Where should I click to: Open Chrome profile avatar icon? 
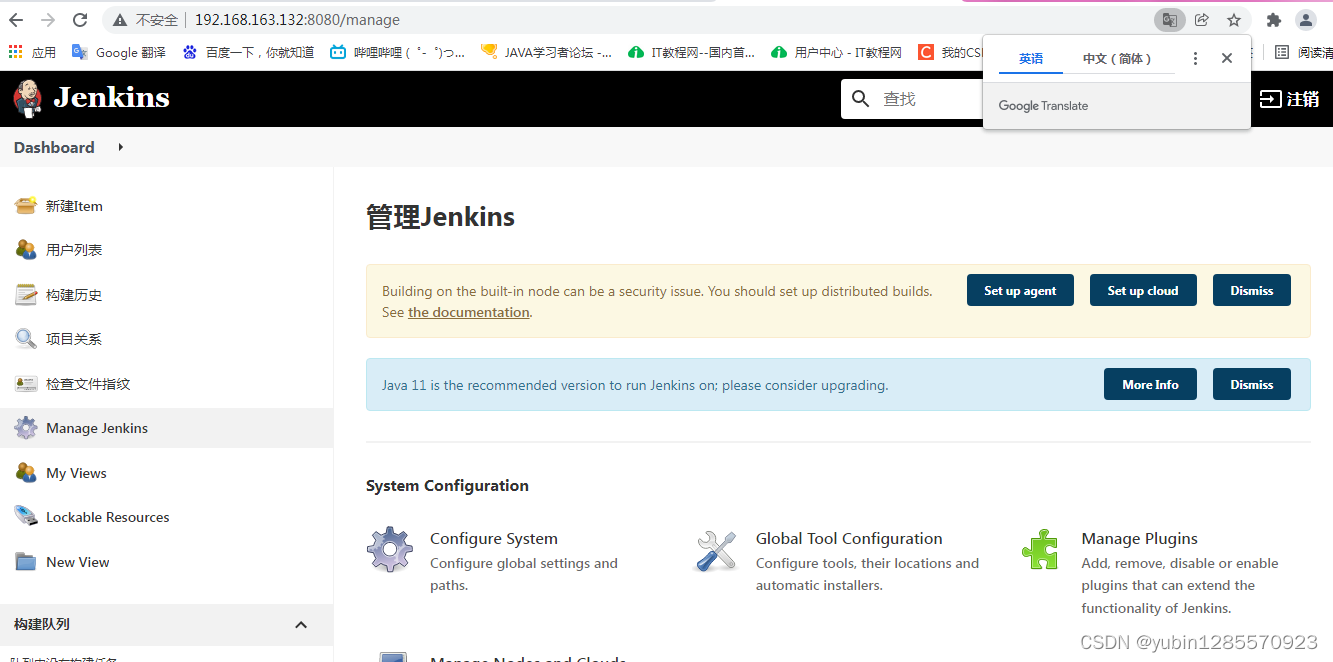click(x=1306, y=20)
